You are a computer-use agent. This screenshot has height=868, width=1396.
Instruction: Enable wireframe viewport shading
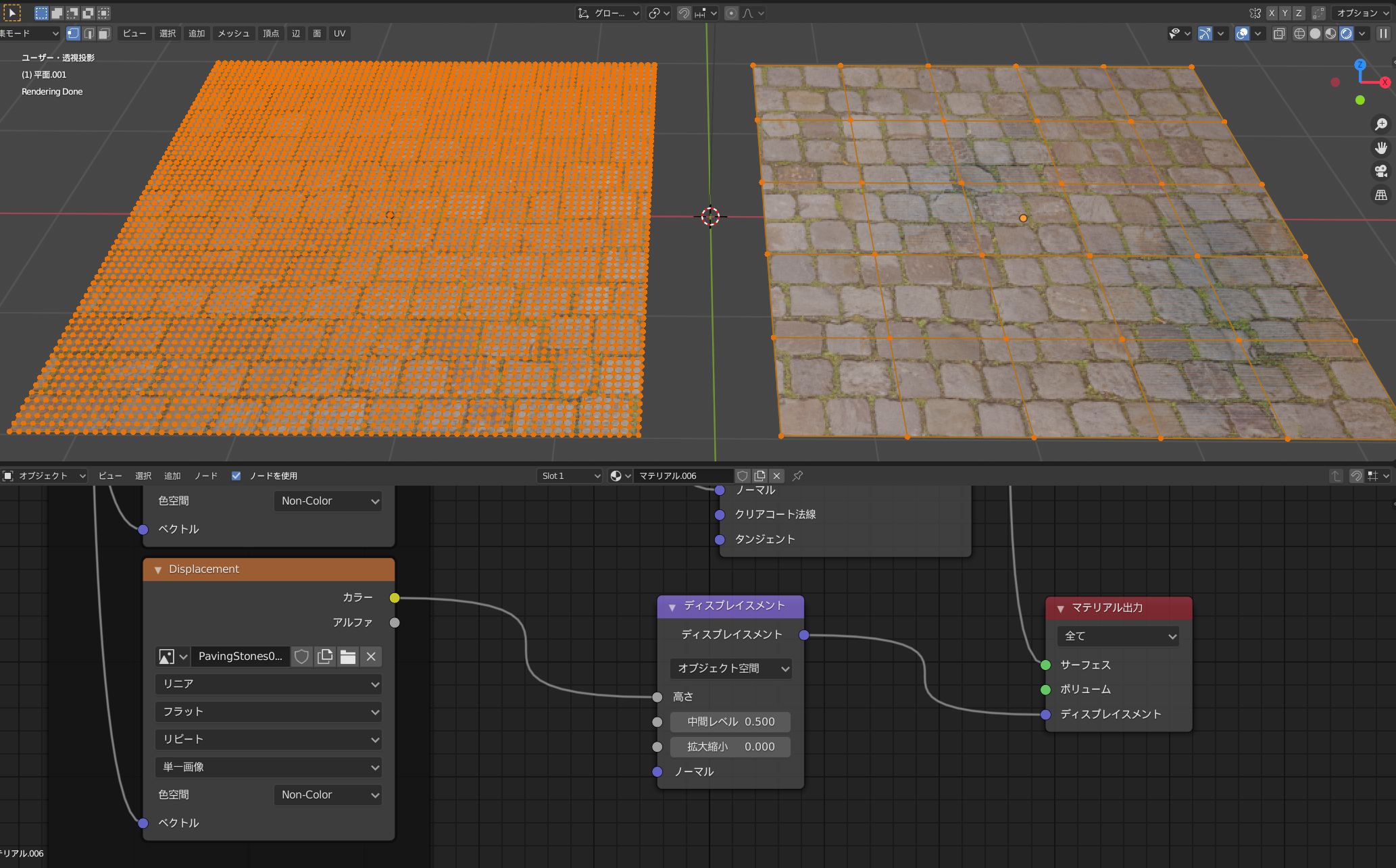tap(1299, 33)
